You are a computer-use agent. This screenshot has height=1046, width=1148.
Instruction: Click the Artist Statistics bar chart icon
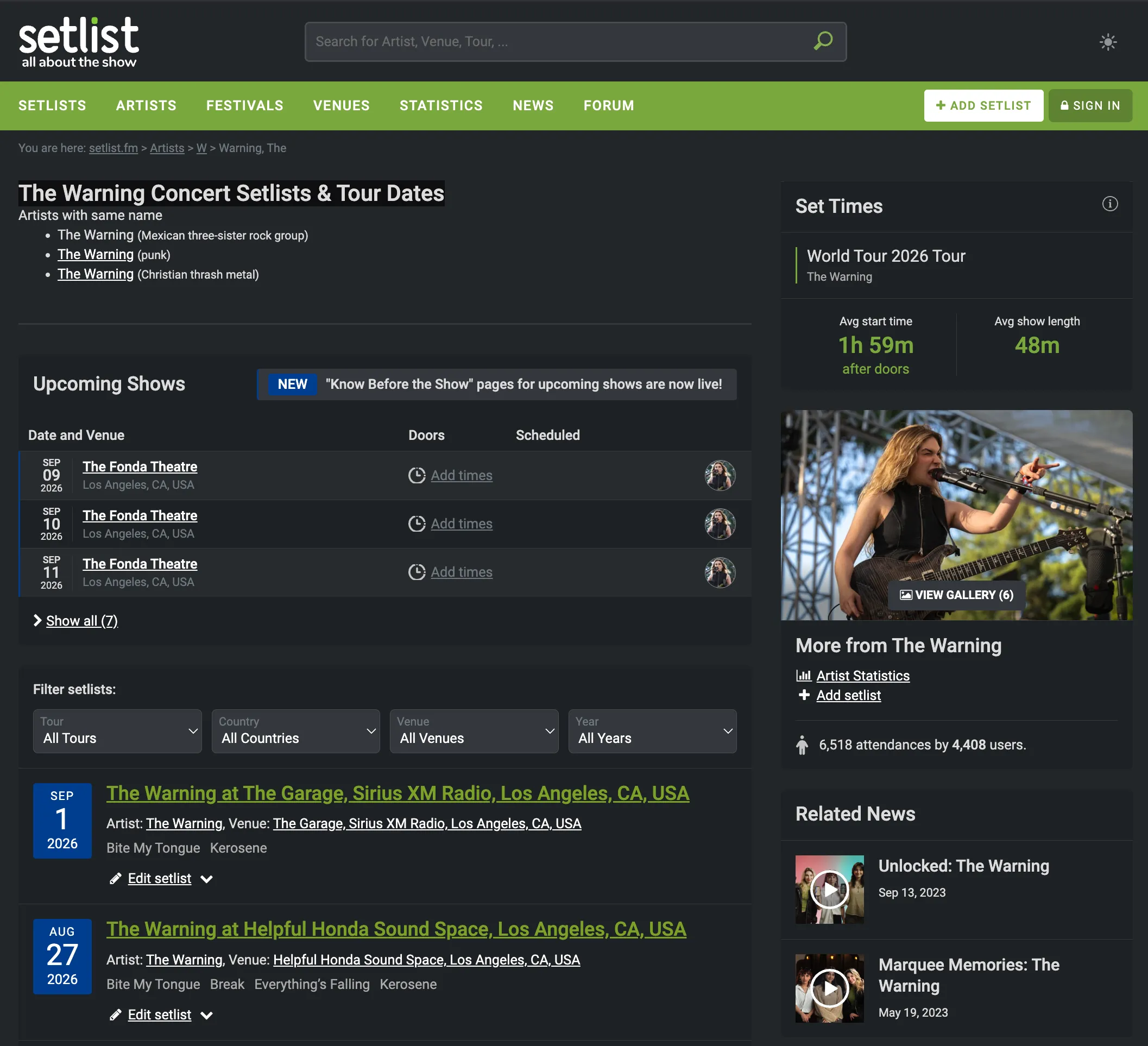[x=804, y=676]
